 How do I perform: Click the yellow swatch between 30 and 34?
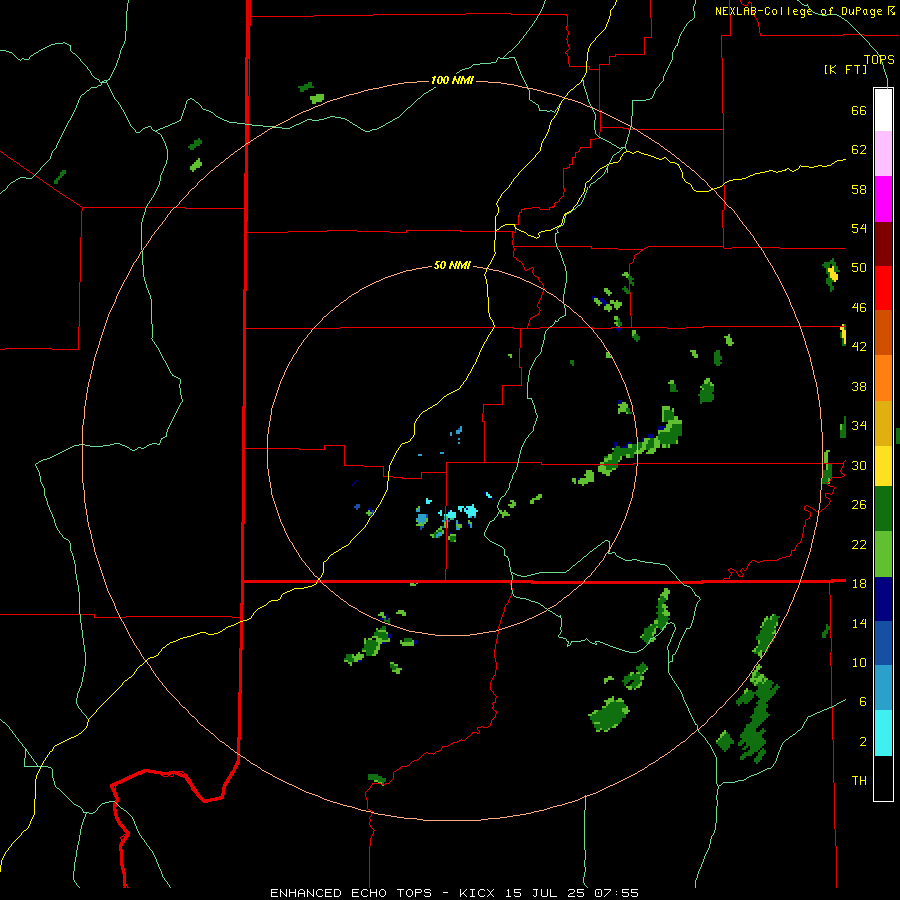pyautogui.click(x=883, y=465)
